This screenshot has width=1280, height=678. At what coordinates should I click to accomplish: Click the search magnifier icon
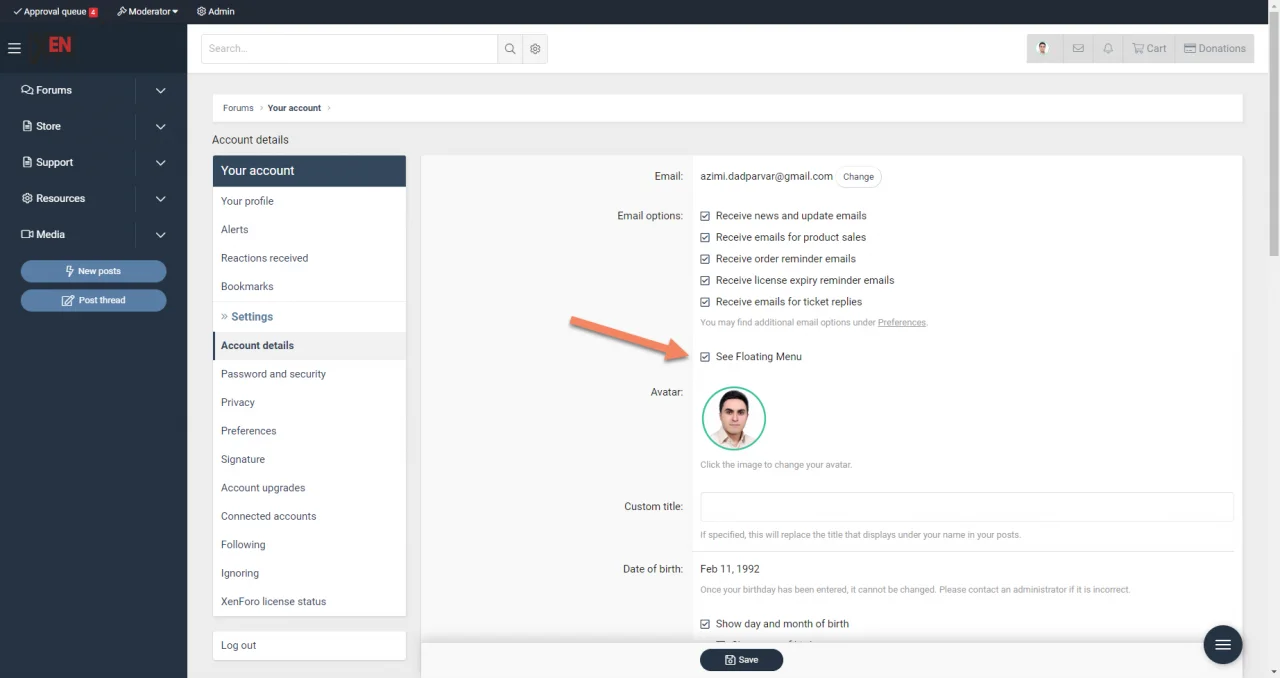tap(510, 49)
